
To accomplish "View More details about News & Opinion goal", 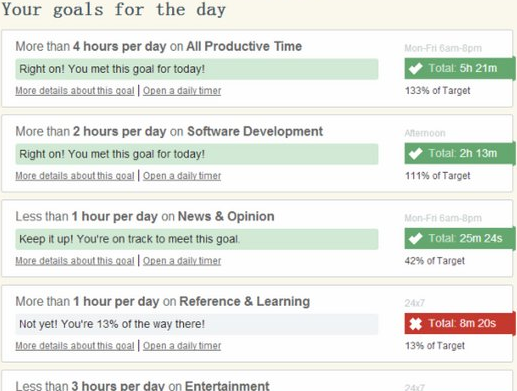I will point(75,261).
